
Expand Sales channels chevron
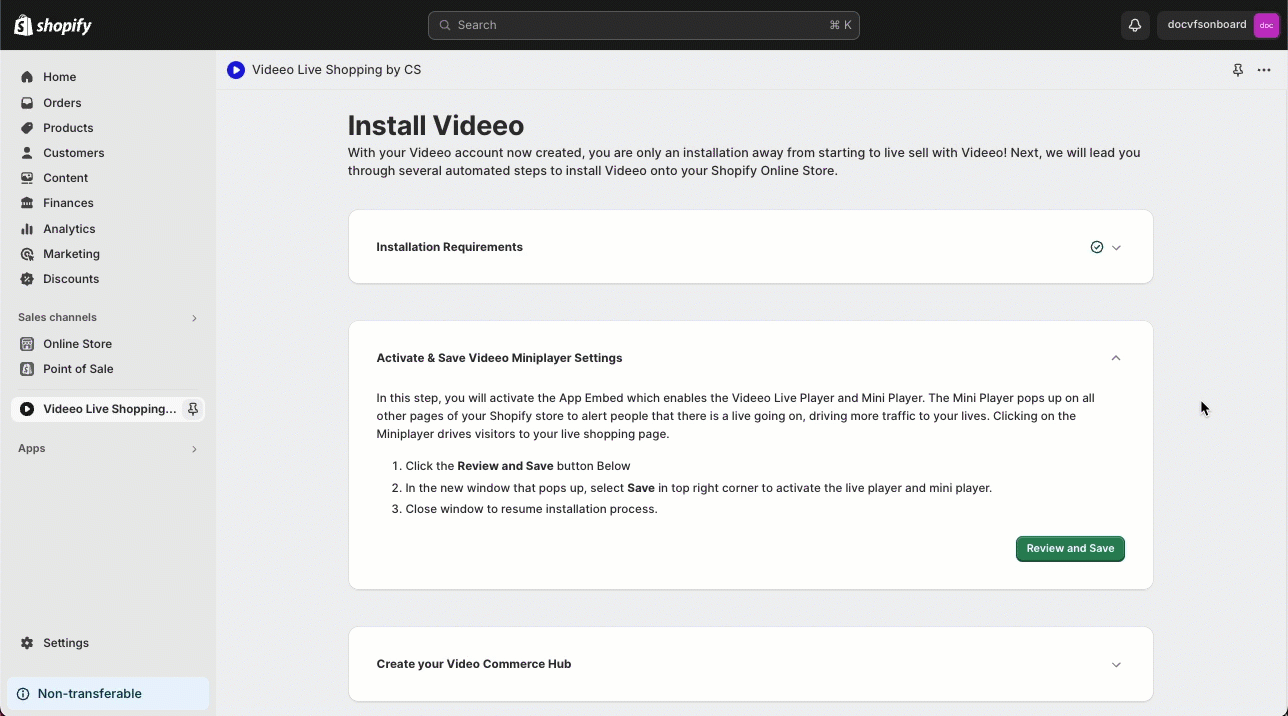(194, 318)
